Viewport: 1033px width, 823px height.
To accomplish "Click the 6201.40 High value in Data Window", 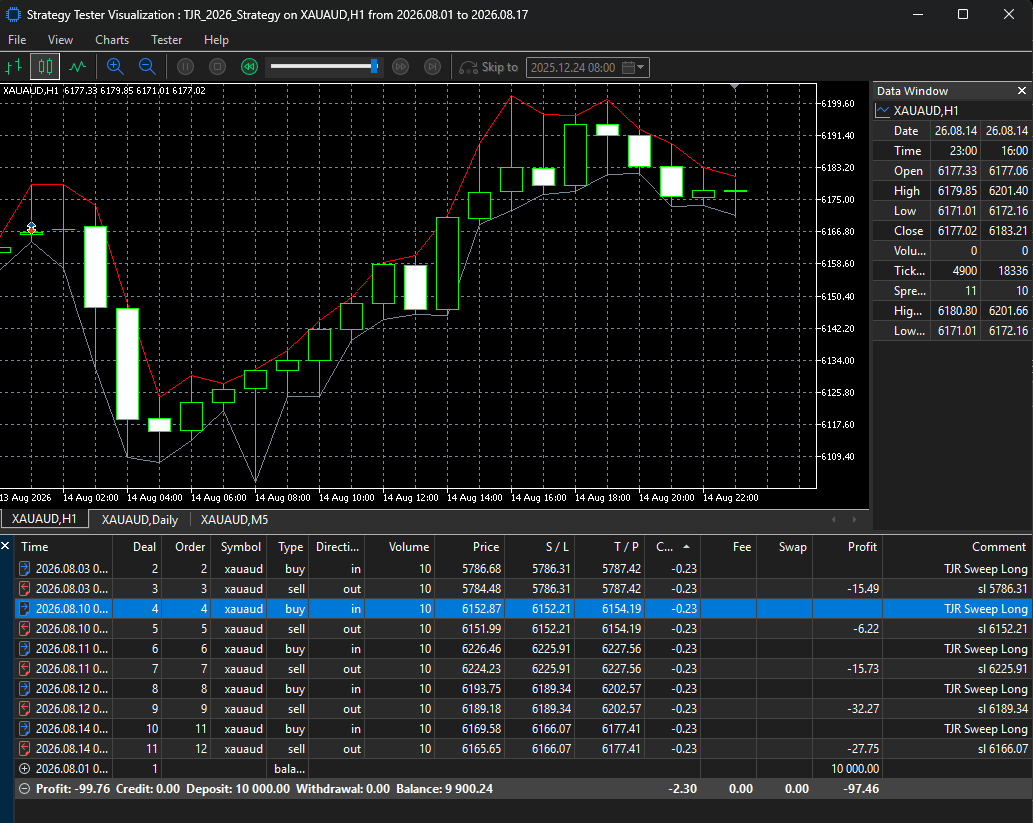I will 1007,190.
